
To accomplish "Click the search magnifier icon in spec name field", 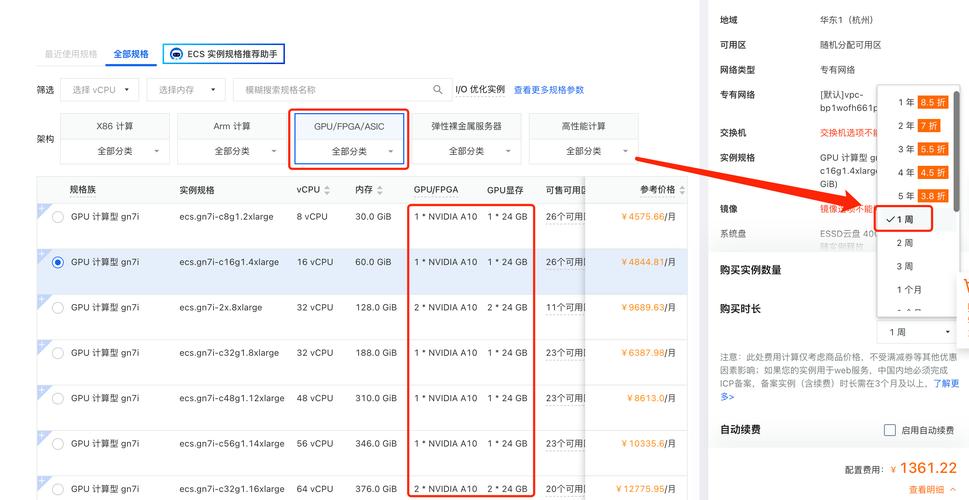I will 438,90.
